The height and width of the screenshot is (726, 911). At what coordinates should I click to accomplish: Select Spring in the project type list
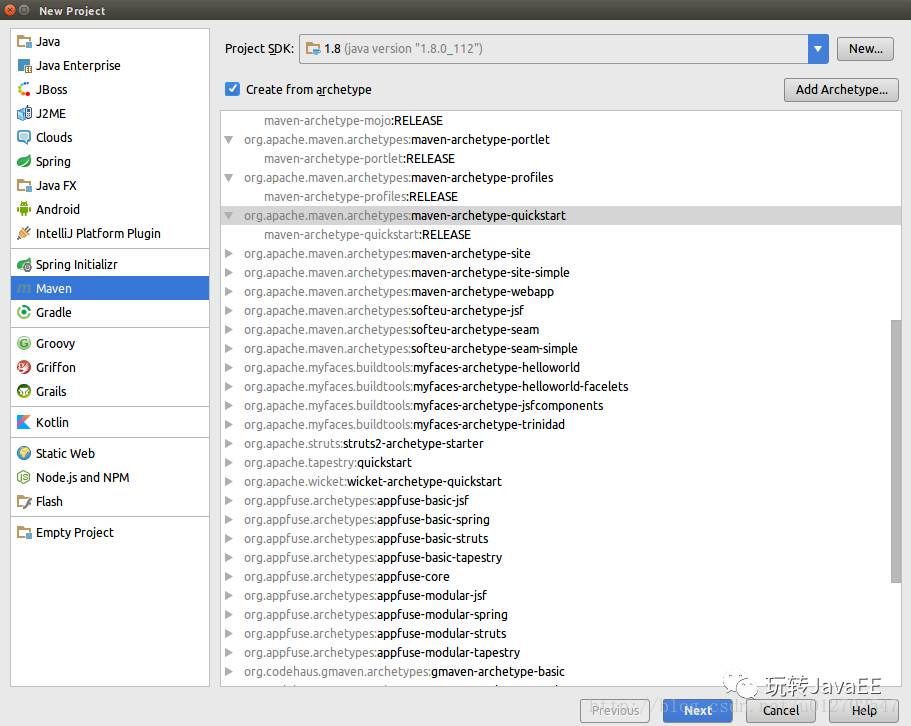110,161
